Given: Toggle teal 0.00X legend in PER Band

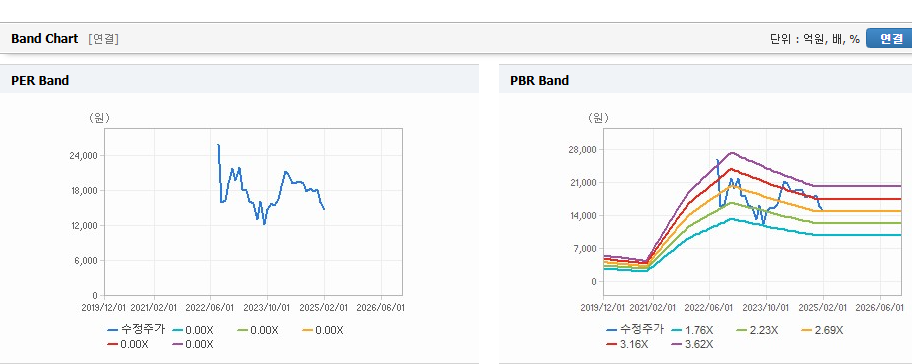Looking at the screenshot, I should [x=193, y=330].
